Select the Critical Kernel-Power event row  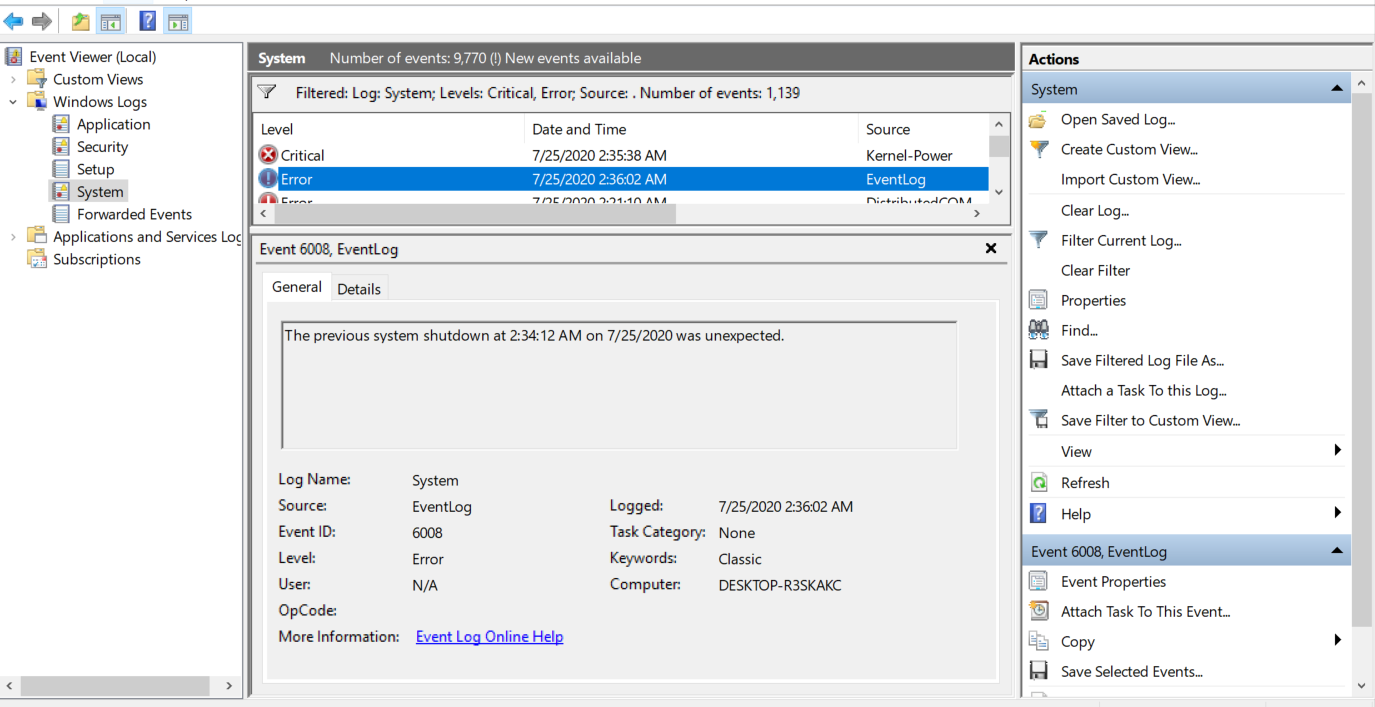point(621,155)
